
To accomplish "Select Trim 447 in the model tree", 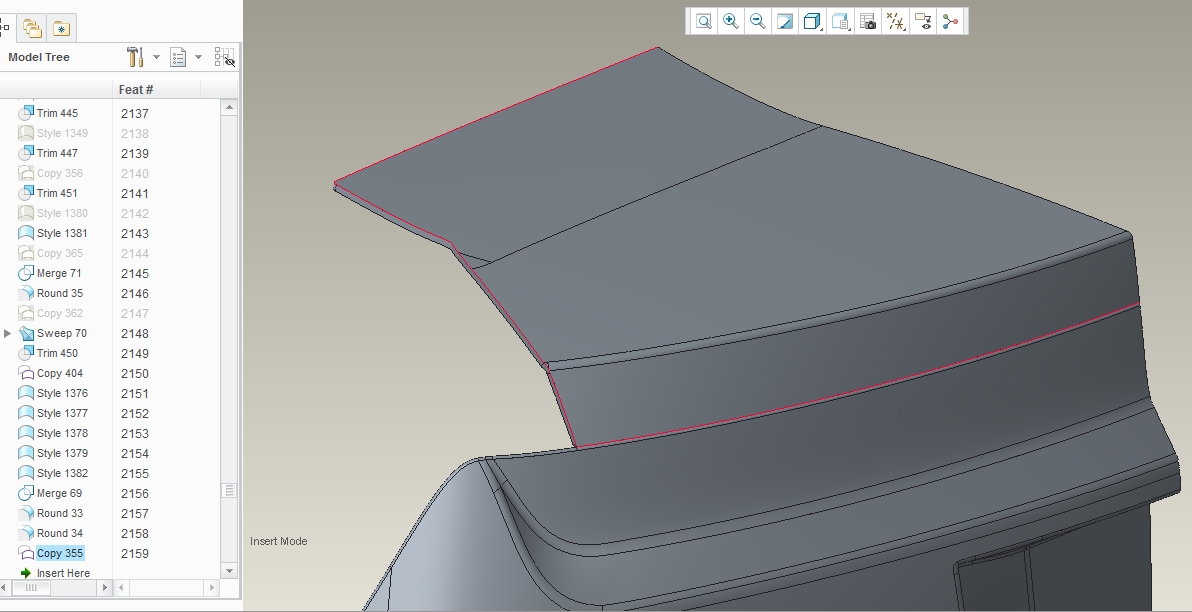I will 57,153.
